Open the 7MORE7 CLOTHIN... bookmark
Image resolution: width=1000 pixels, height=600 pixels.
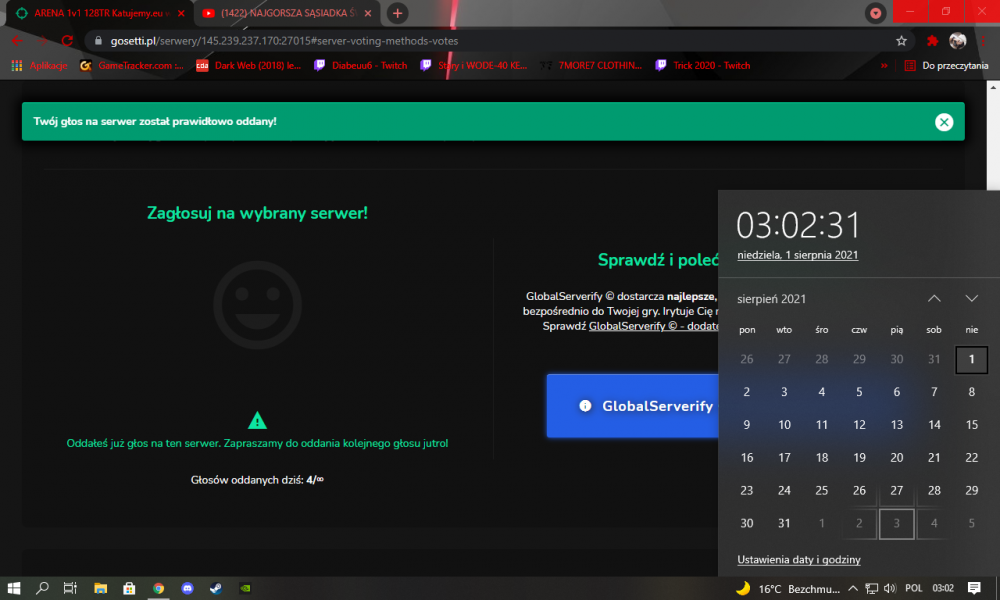[x=591, y=66]
